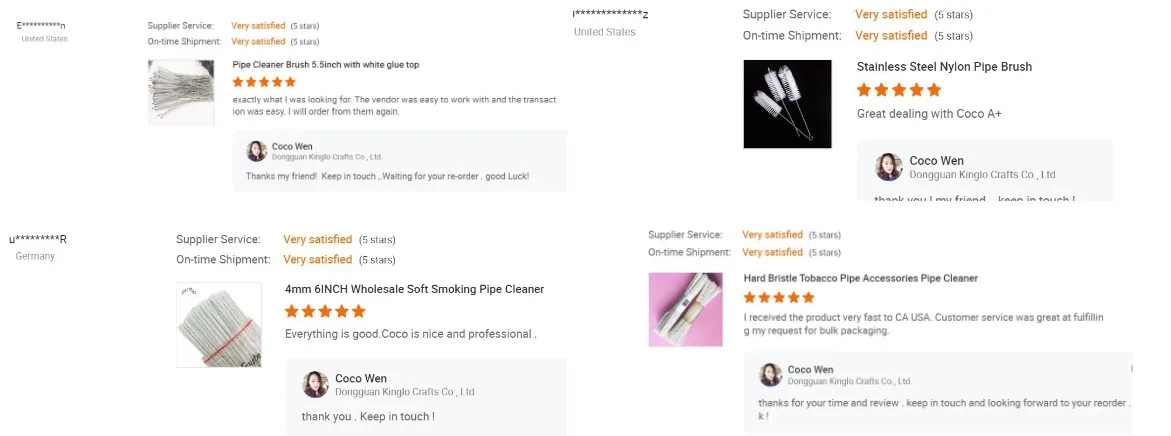The height and width of the screenshot is (436, 1171).
Task: Open 'Stainless Steel Nylon Pipe Brush' product title
Action: 944,67
